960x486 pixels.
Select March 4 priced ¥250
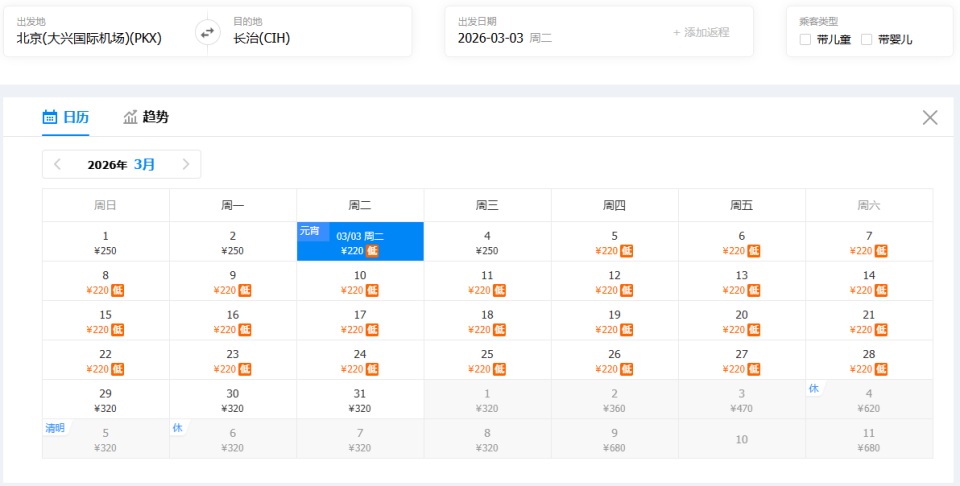487,242
